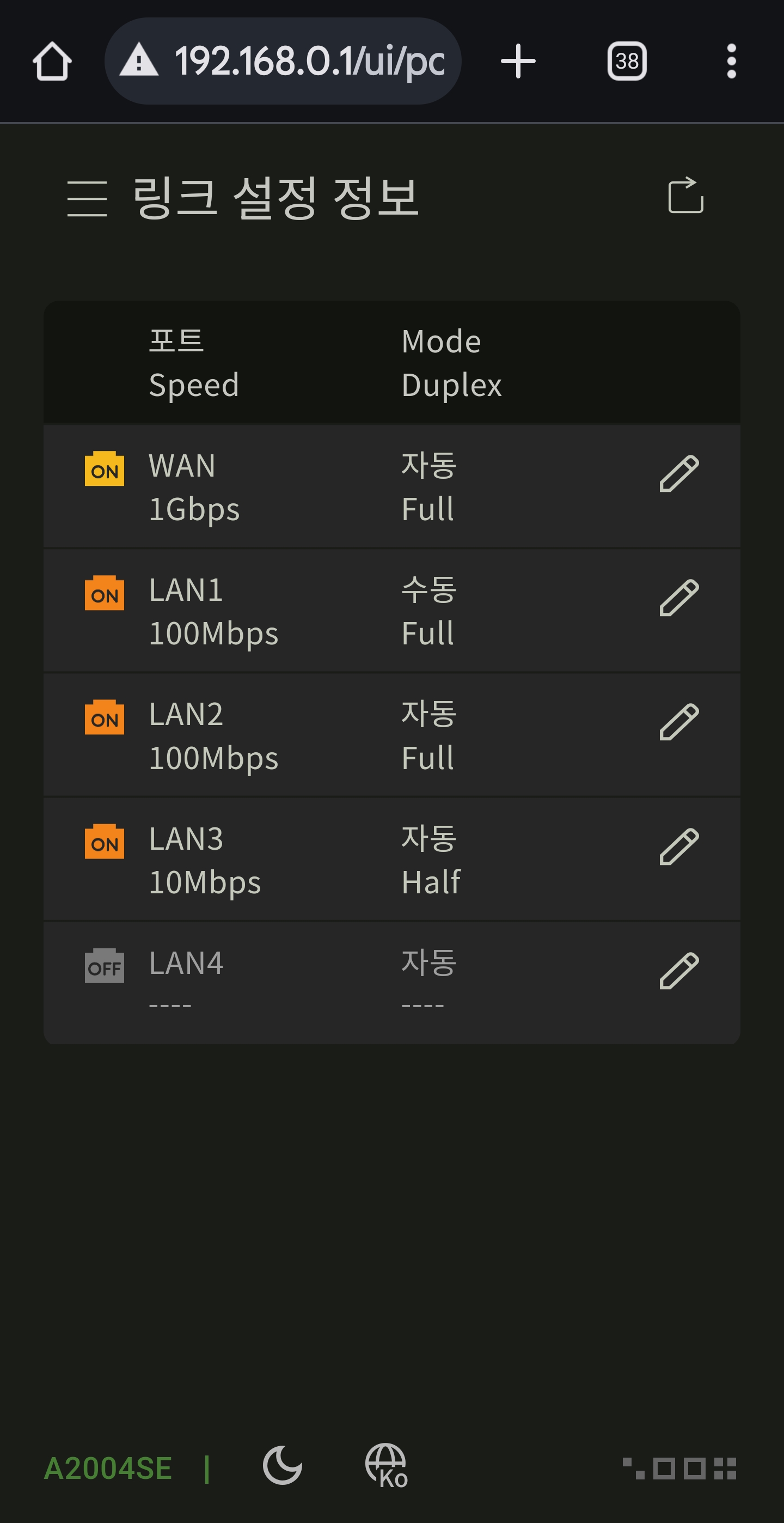Edit LAN3 port link settings
Screen dimensions: 784x1523
[679, 846]
